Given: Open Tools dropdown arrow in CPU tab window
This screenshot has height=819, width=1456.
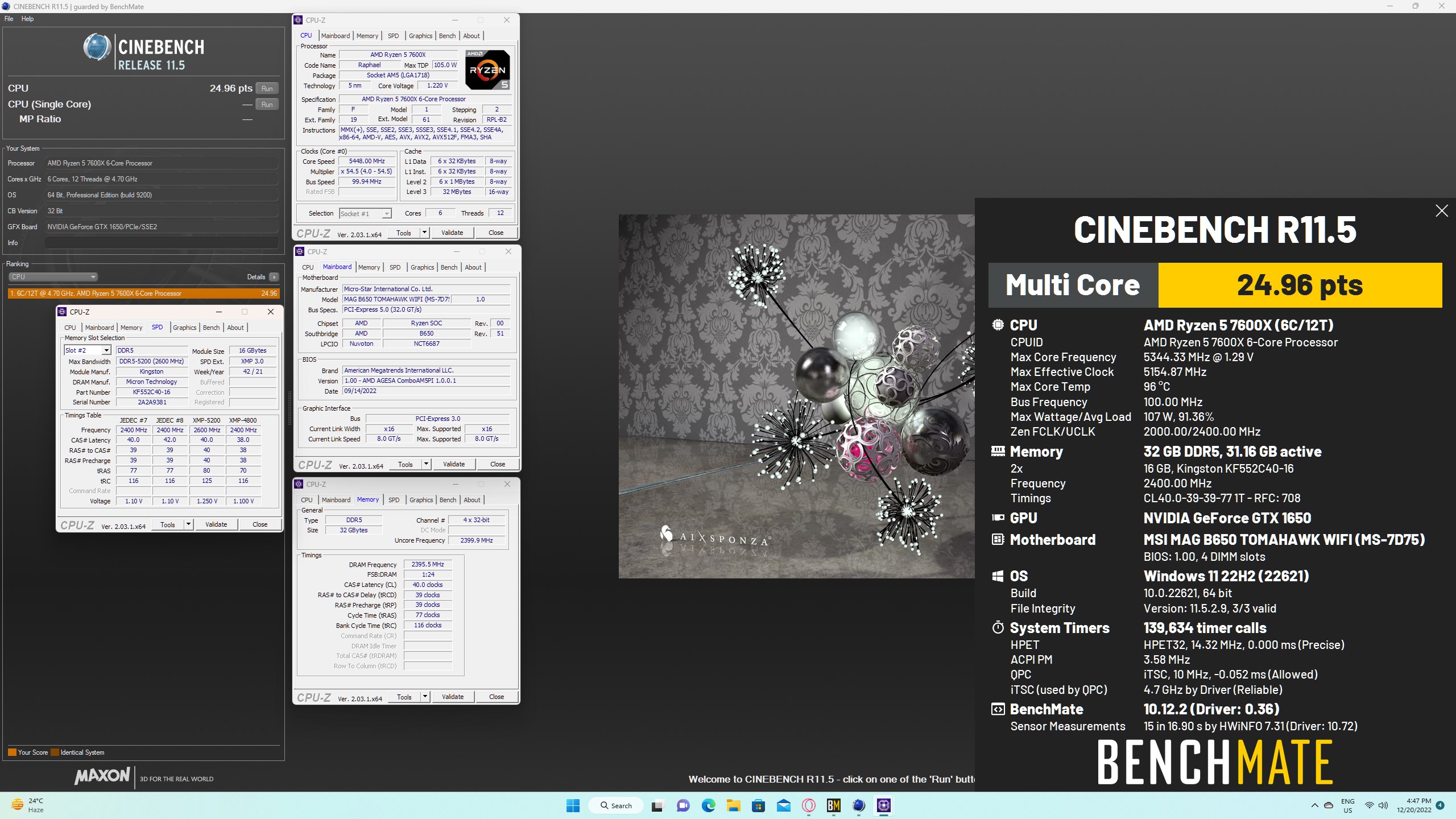Looking at the screenshot, I should click(424, 233).
